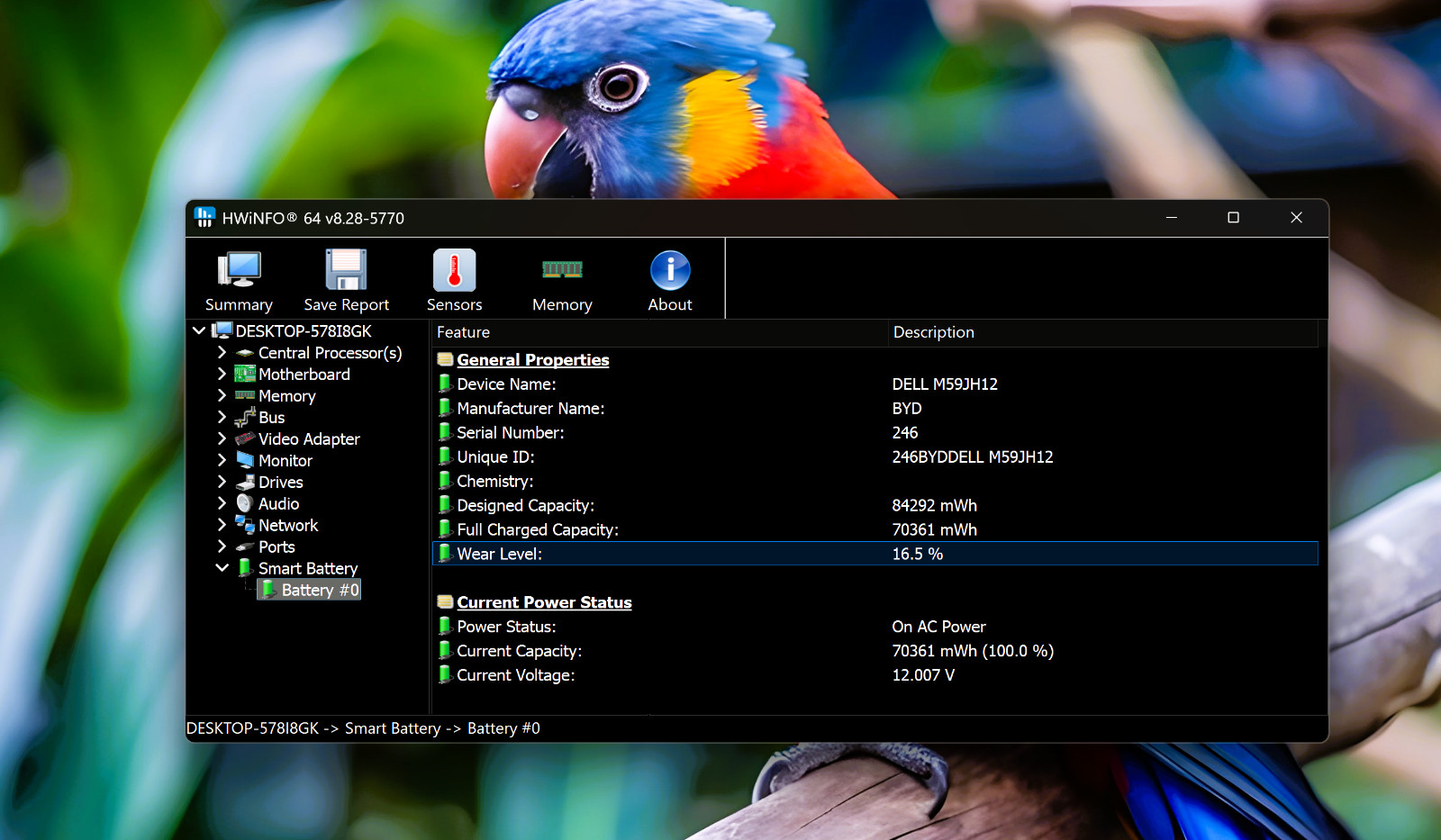Viewport: 1441px width, 840px height.
Task: Open the About info icon
Action: click(x=670, y=270)
